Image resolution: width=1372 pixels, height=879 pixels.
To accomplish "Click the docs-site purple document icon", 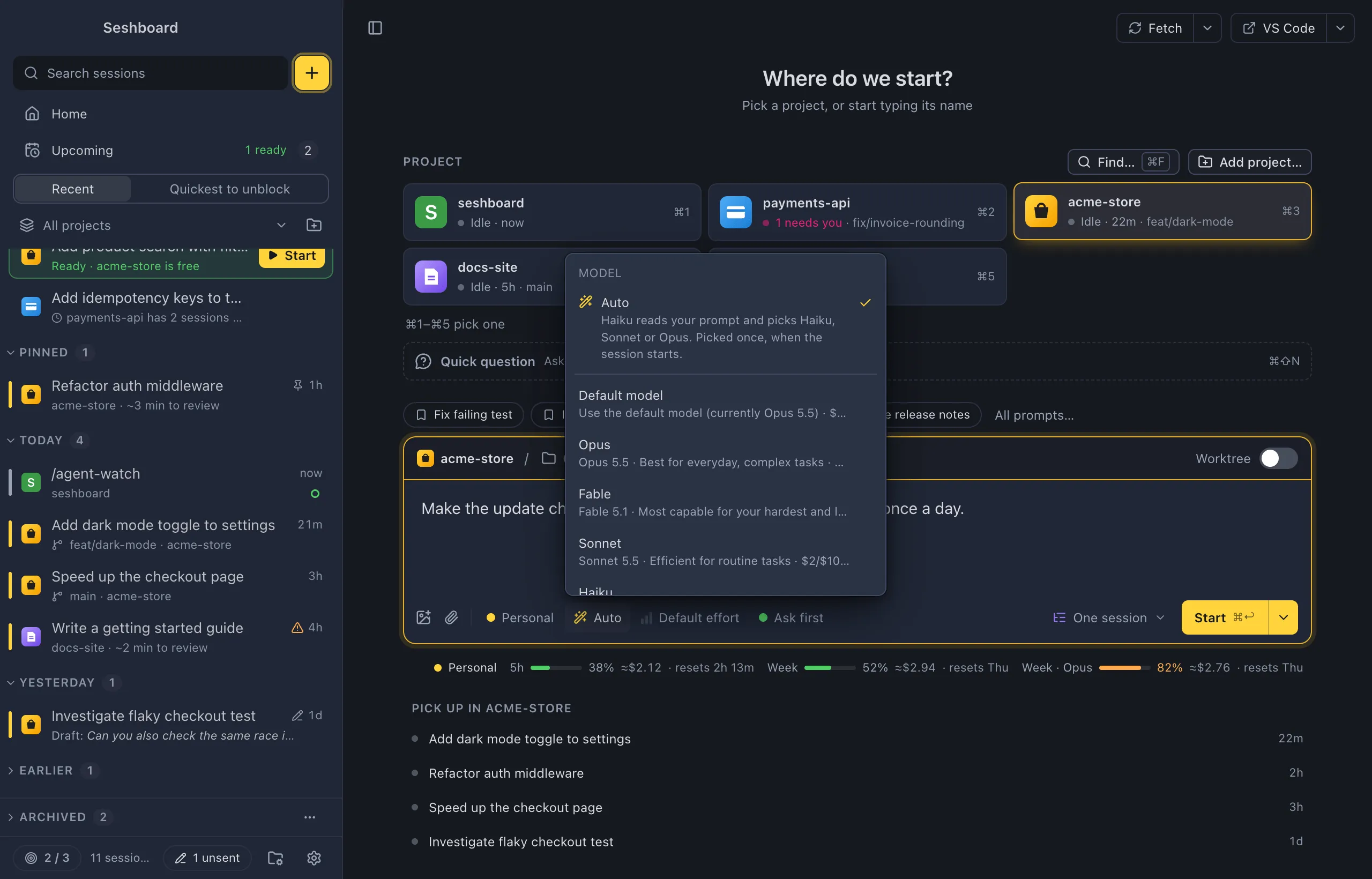I will point(431,276).
